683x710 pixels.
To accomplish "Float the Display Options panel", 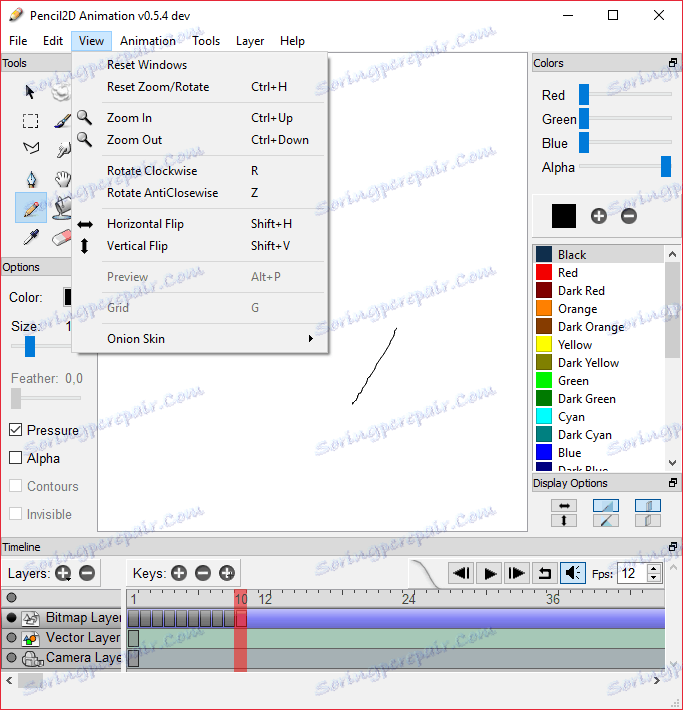I will 673,483.
